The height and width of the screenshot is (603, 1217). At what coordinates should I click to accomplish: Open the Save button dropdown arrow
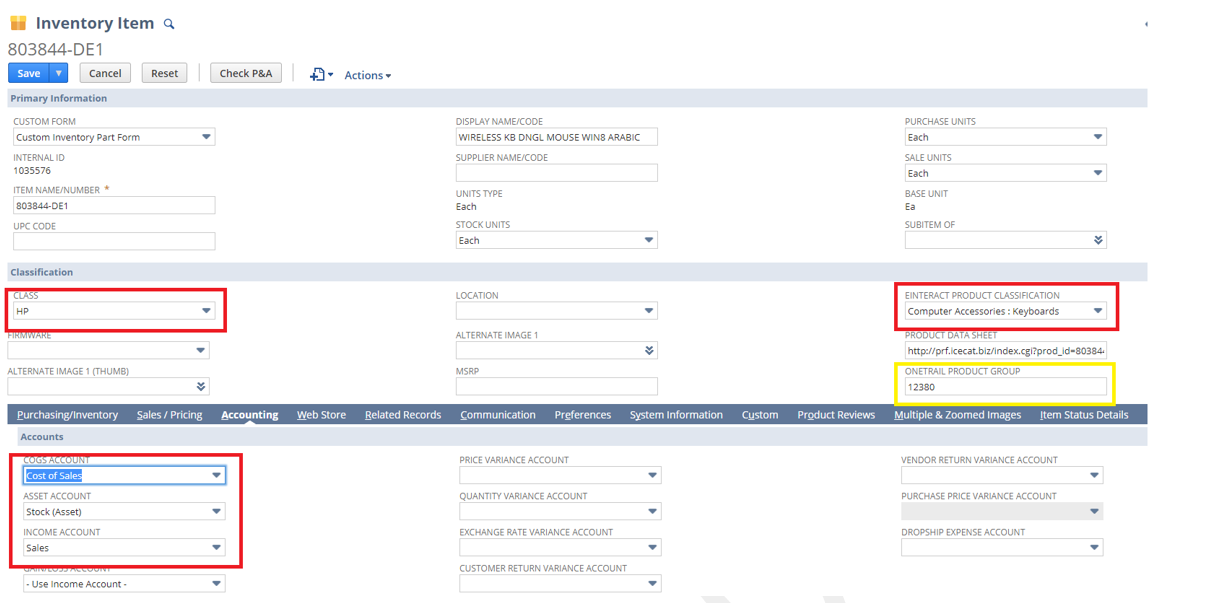pos(59,73)
